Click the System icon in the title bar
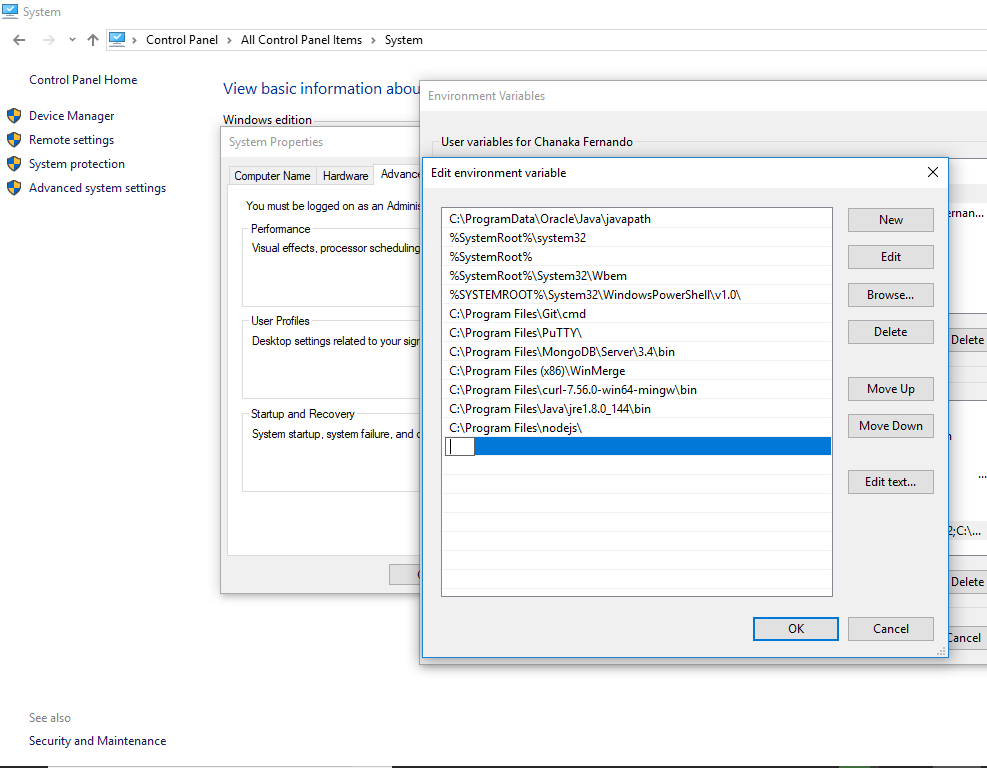Screen dimensions: 987x768 [10, 11]
